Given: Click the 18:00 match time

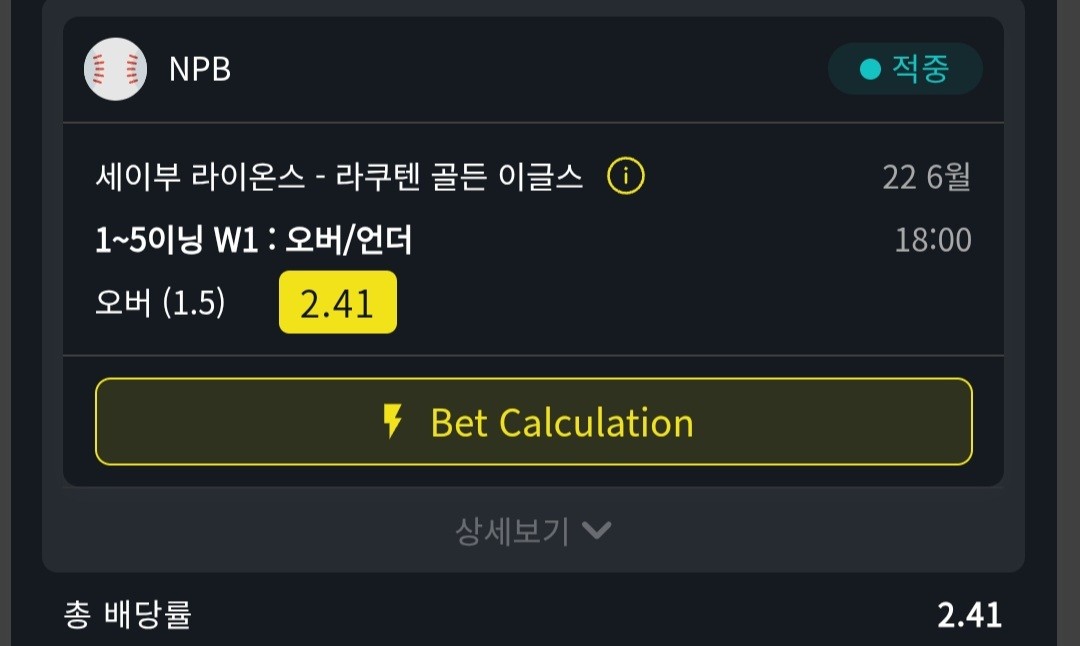Looking at the screenshot, I should tap(933, 240).
